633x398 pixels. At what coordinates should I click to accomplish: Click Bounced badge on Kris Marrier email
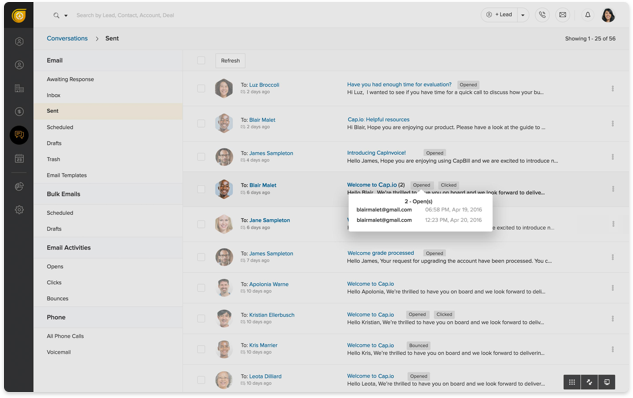click(418, 346)
